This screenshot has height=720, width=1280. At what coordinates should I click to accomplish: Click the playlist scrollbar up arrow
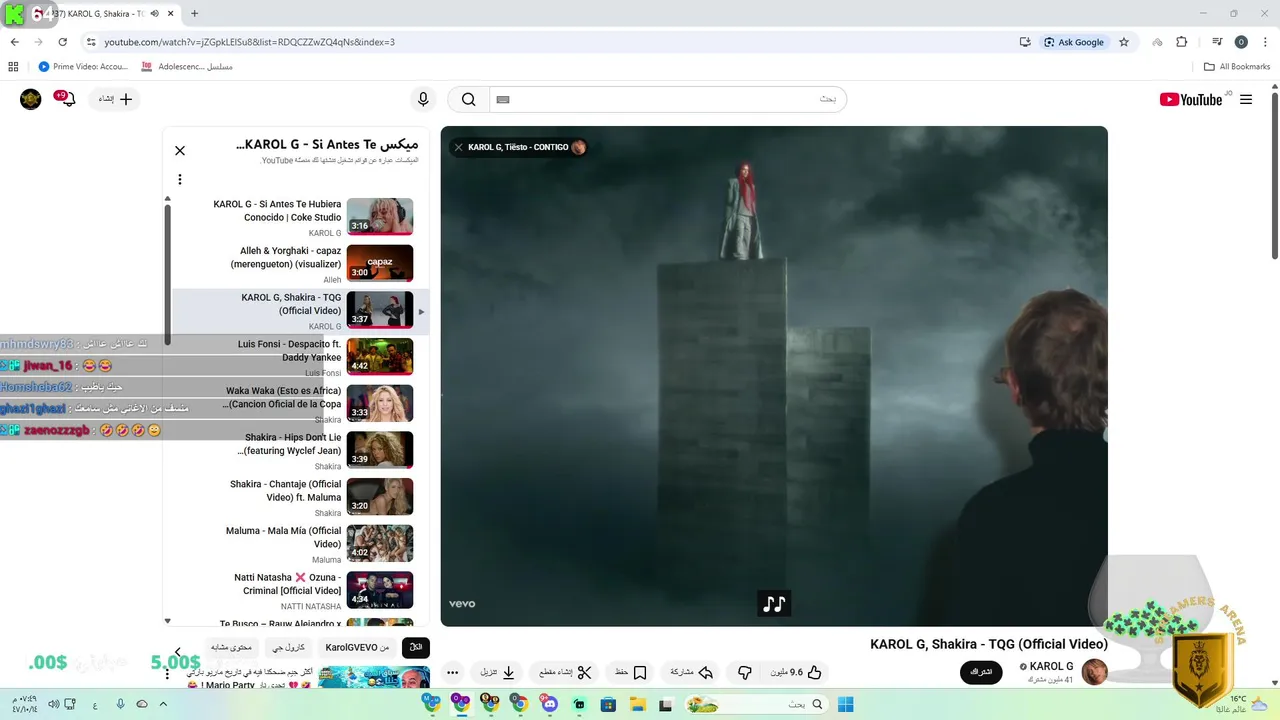pos(167,199)
